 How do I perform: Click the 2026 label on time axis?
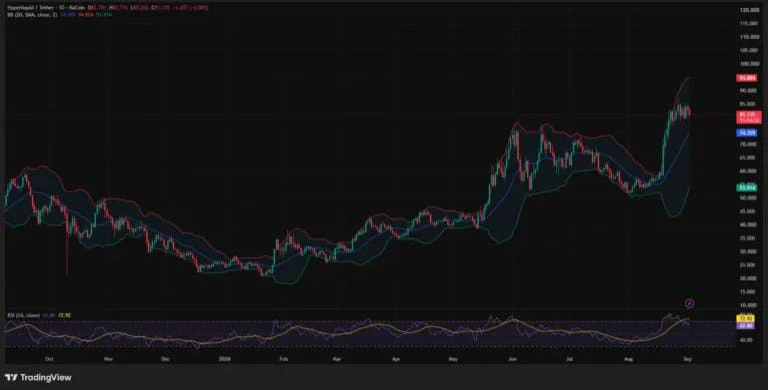(224, 359)
